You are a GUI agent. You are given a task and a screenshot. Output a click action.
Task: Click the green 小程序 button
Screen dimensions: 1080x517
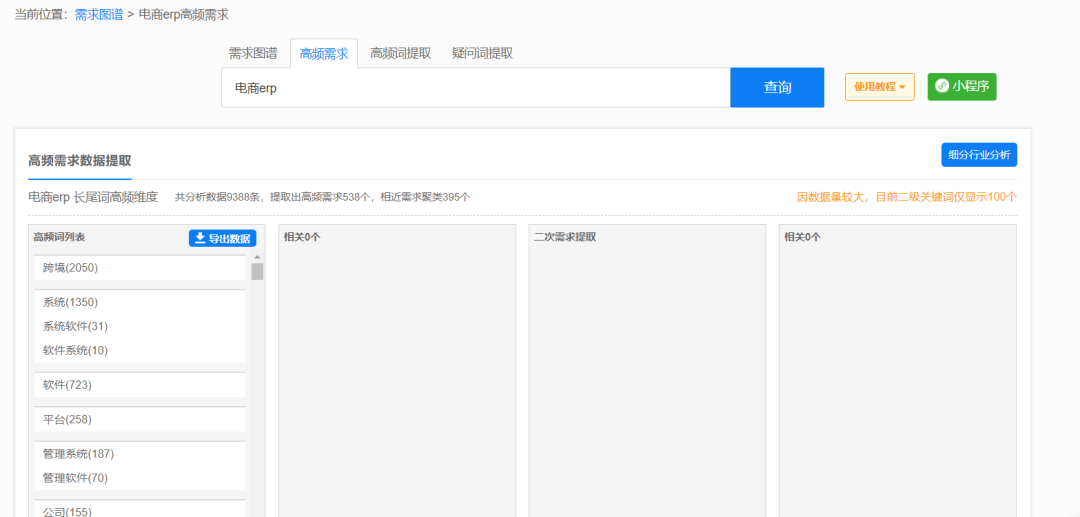pos(962,87)
